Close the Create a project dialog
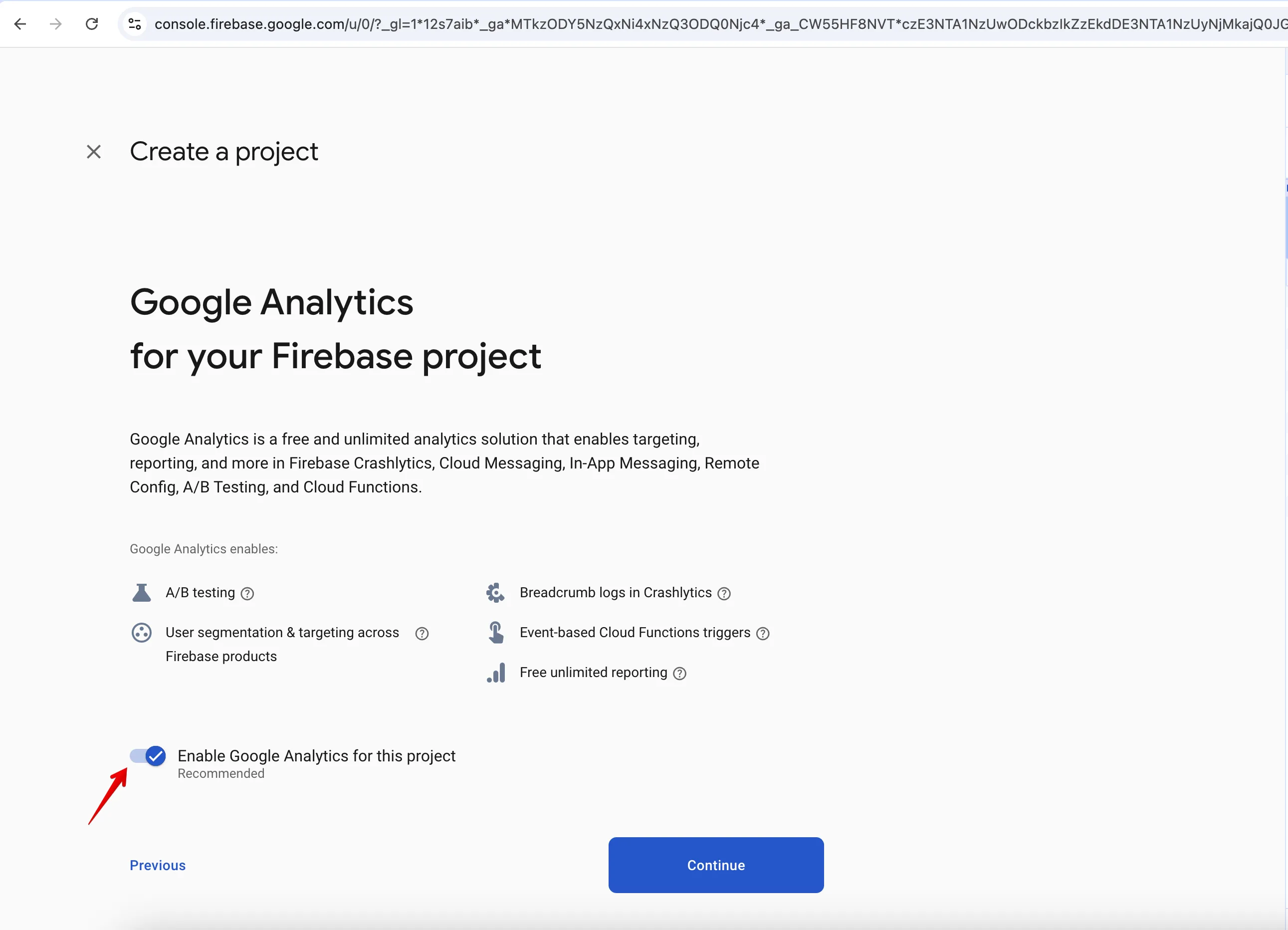1288x930 pixels. point(94,152)
